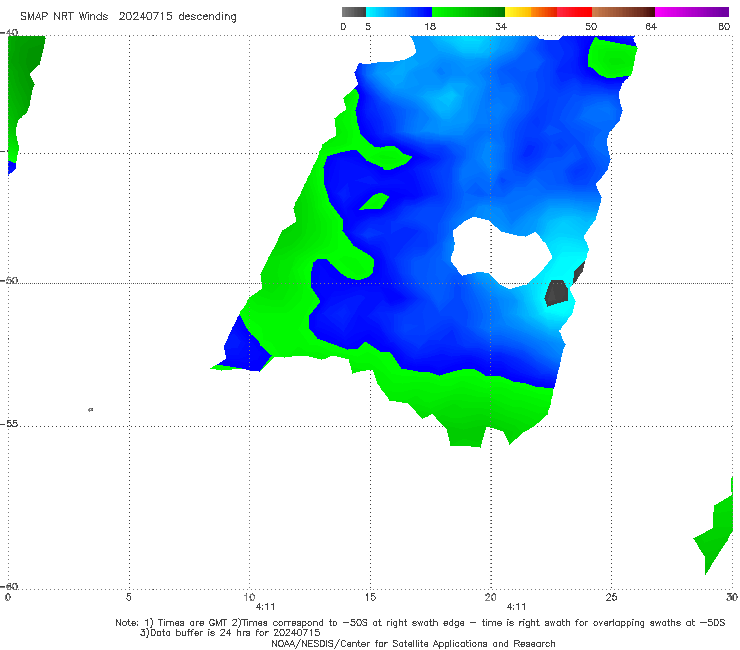Click the "4:11" time label below longitude 10
The height and width of the screenshot is (650, 740).
click(265, 607)
